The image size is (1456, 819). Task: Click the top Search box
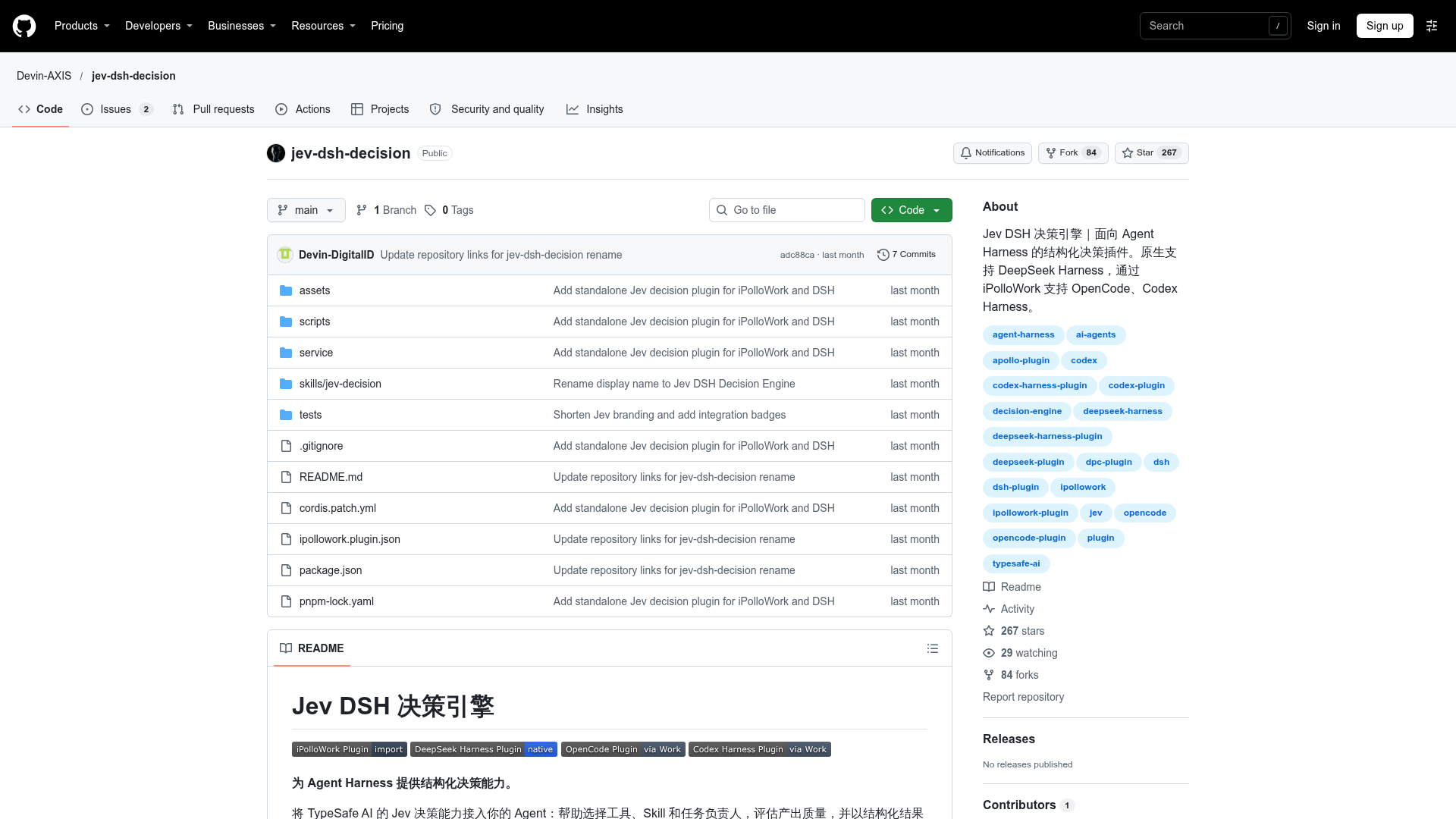(x=1215, y=26)
